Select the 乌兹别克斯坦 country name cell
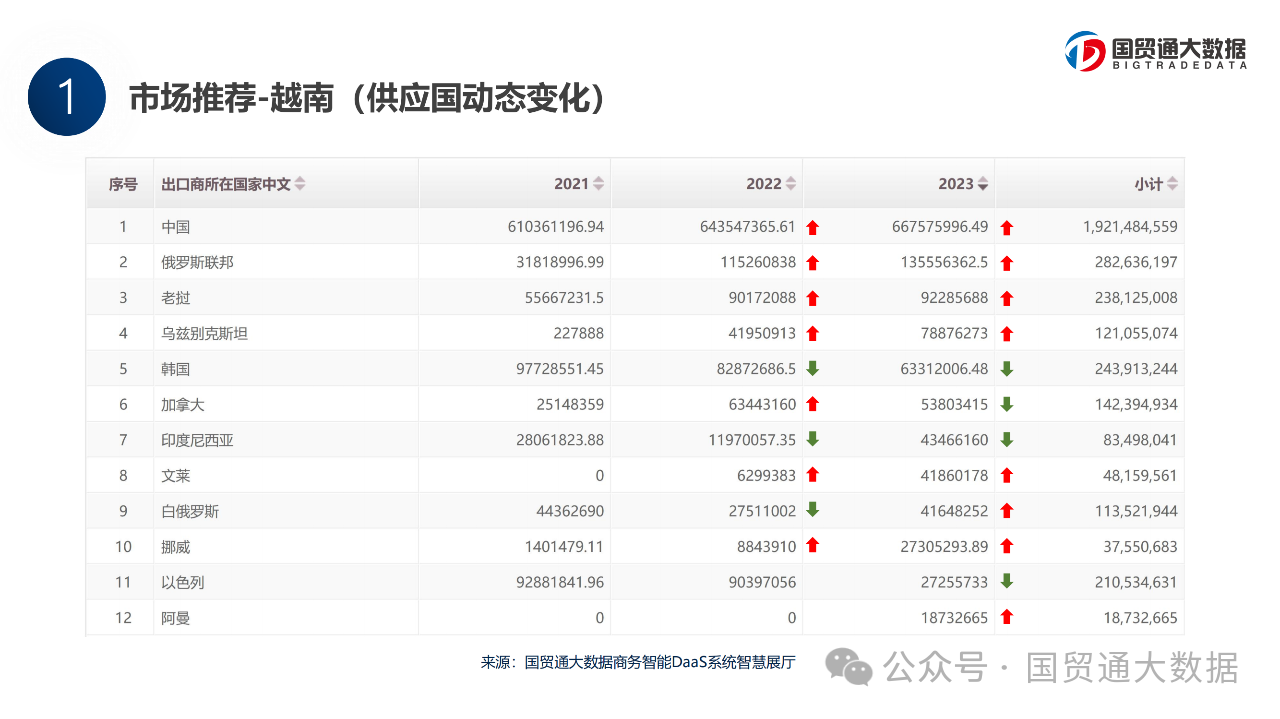Image resolution: width=1280 pixels, height=719 pixels. click(204, 333)
